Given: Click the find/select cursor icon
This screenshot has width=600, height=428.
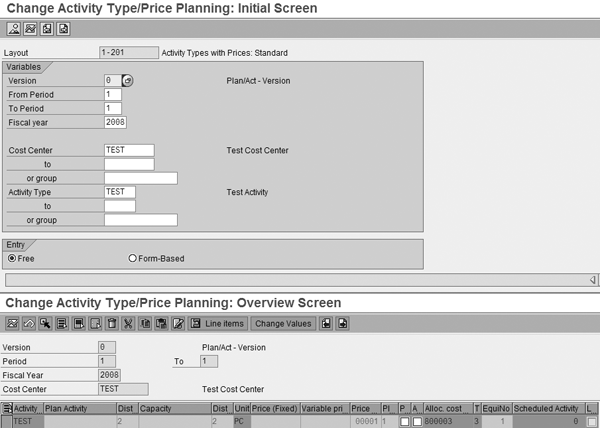Looking at the screenshot, I should tap(45, 324).
